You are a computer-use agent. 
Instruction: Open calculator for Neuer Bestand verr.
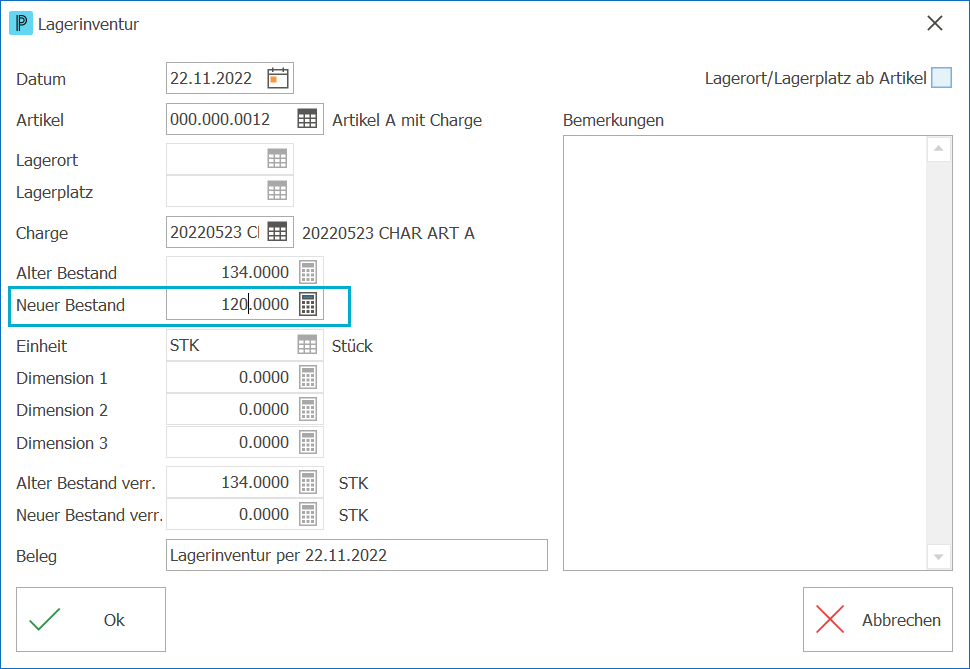click(x=308, y=515)
